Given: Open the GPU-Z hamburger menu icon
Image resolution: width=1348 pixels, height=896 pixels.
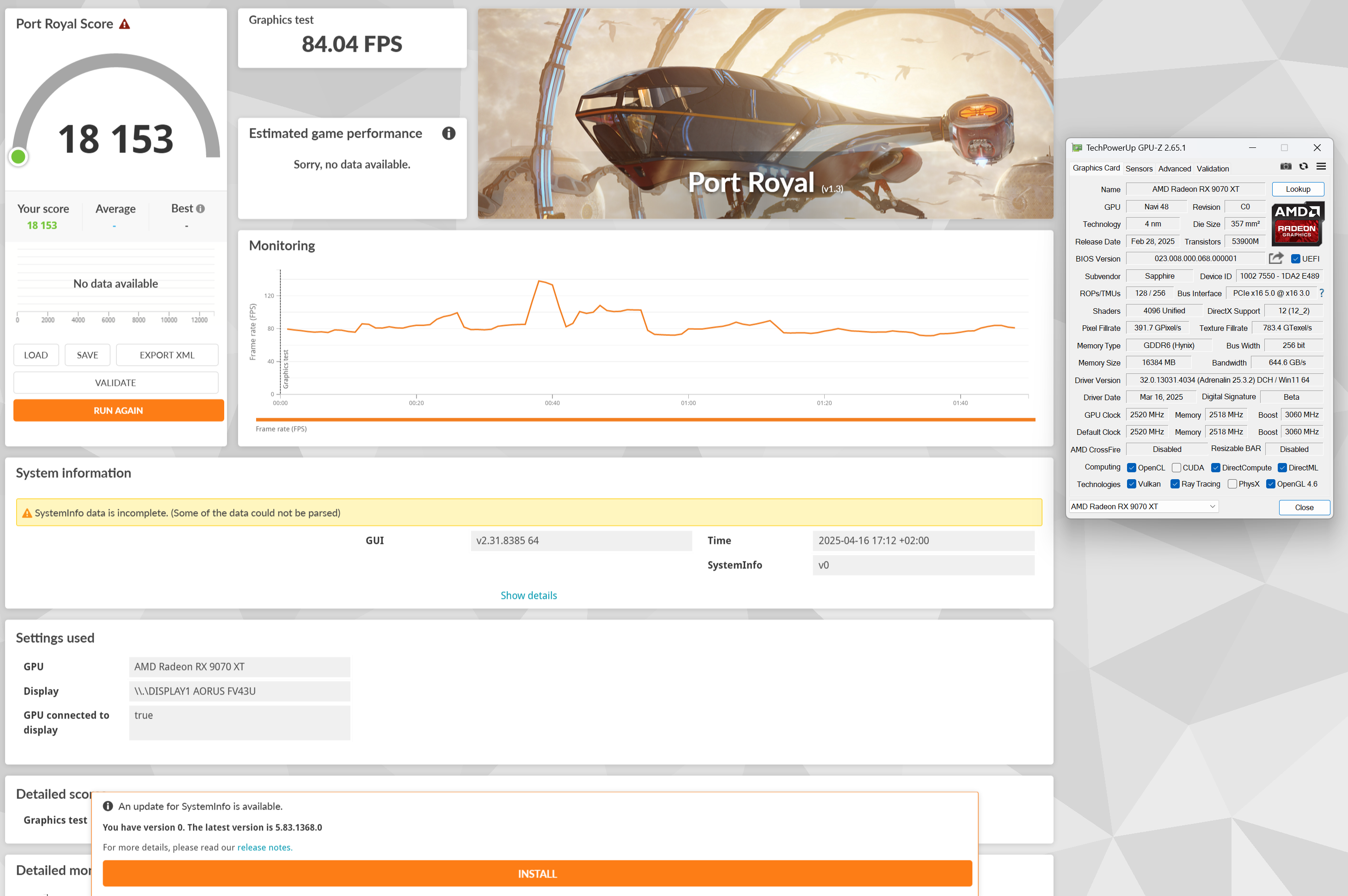Looking at the screenshot, I should 1321,166.
